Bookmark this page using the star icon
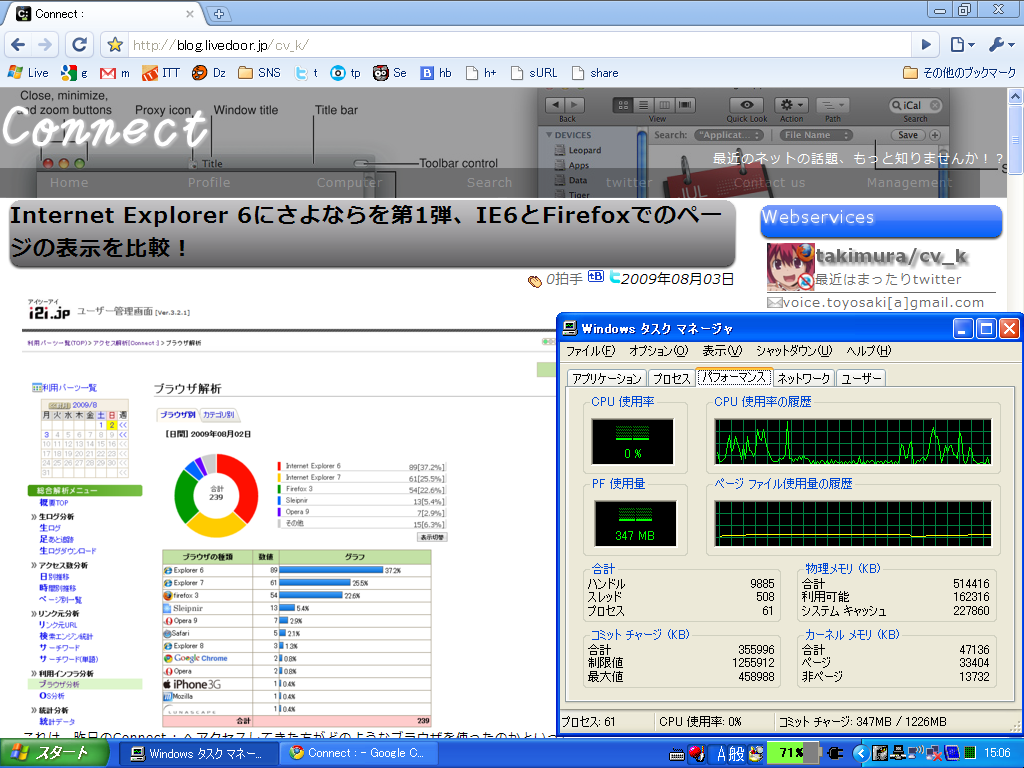This screenshot has width=1024, height=768. pos(115,44)
